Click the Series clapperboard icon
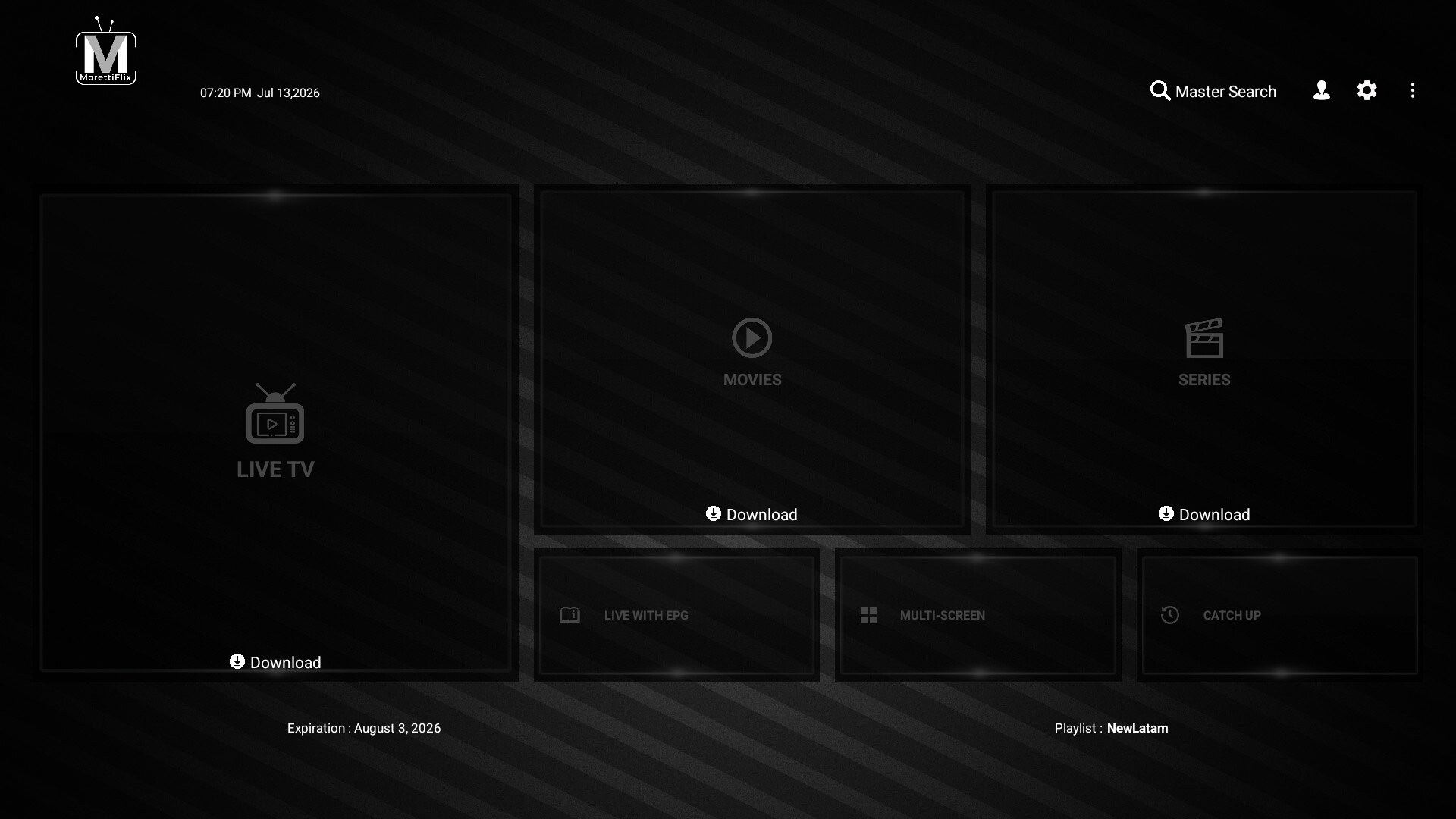1456x819 pixels. [x=1204, y=338]
